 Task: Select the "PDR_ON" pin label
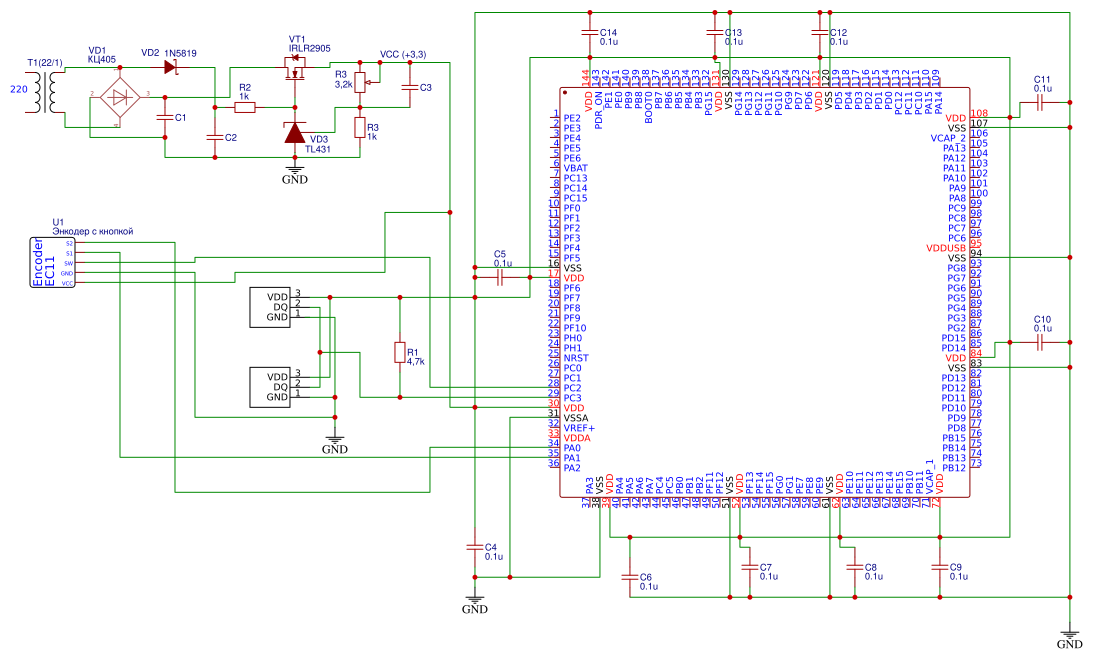point(599,110)
